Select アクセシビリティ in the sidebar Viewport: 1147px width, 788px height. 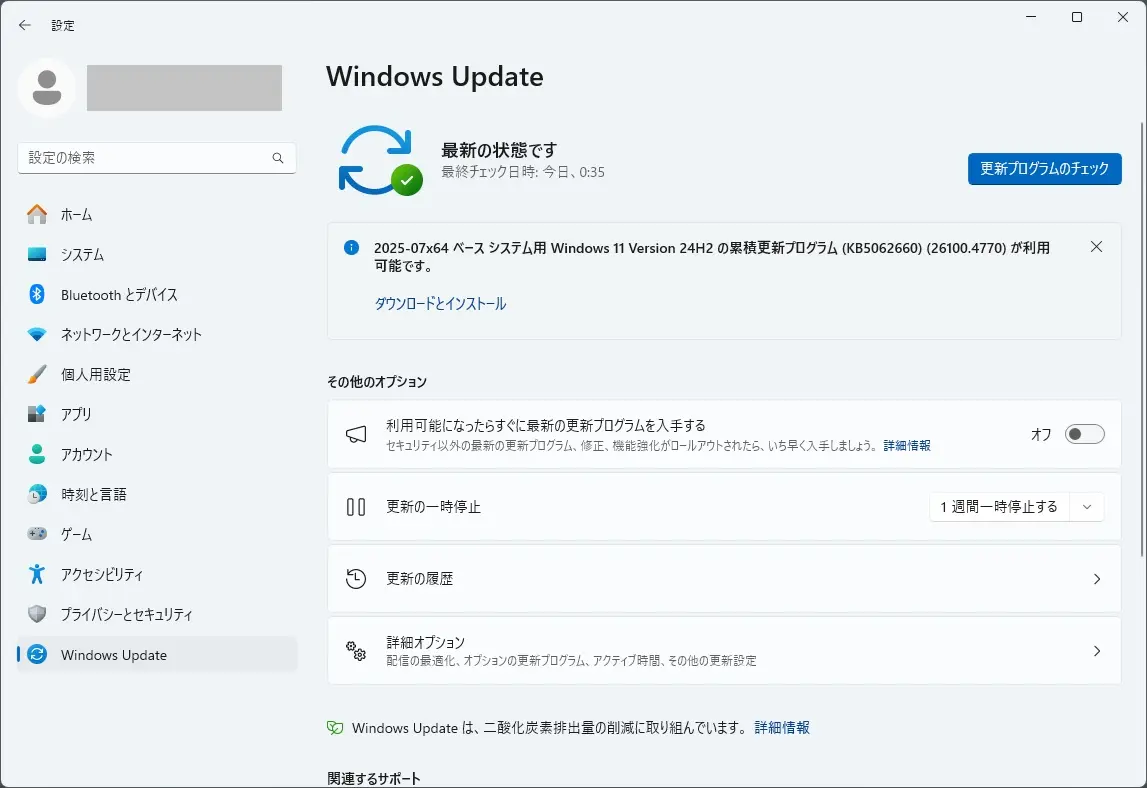point(157,574)
